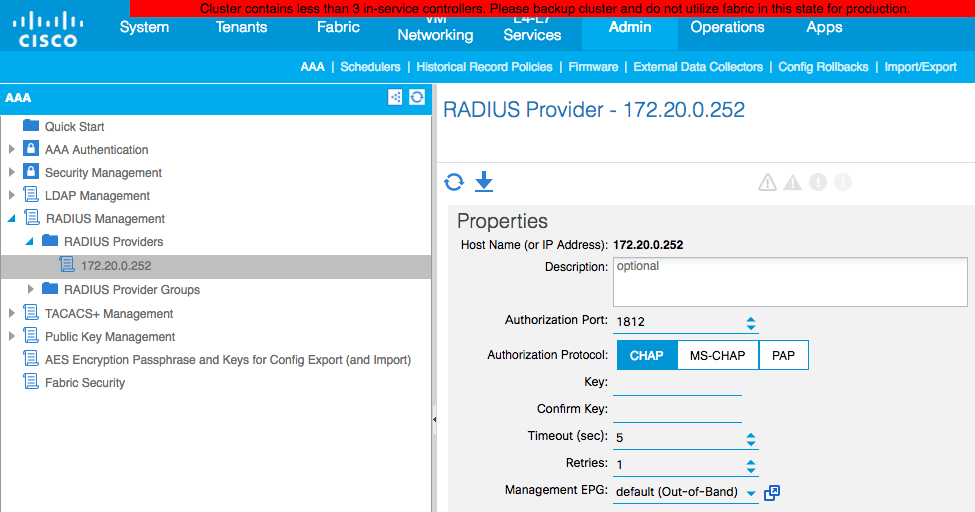
Task: Collapse the RADIUS Providers folder
Action: [29, 241]
